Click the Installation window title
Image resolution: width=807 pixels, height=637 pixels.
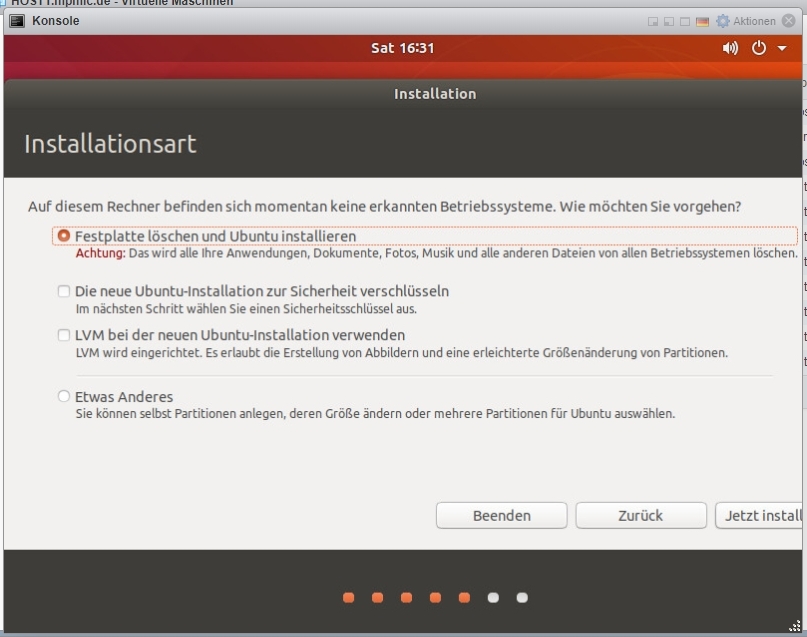tap(435, 94)
